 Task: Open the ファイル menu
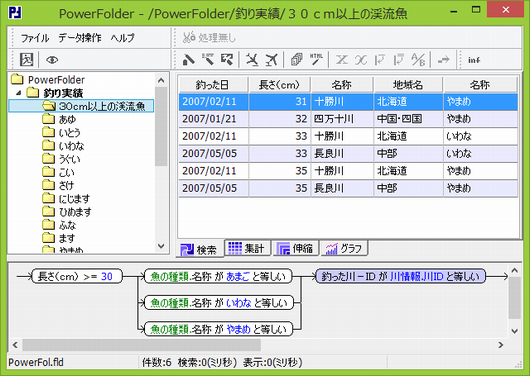(x=35, y=38)
